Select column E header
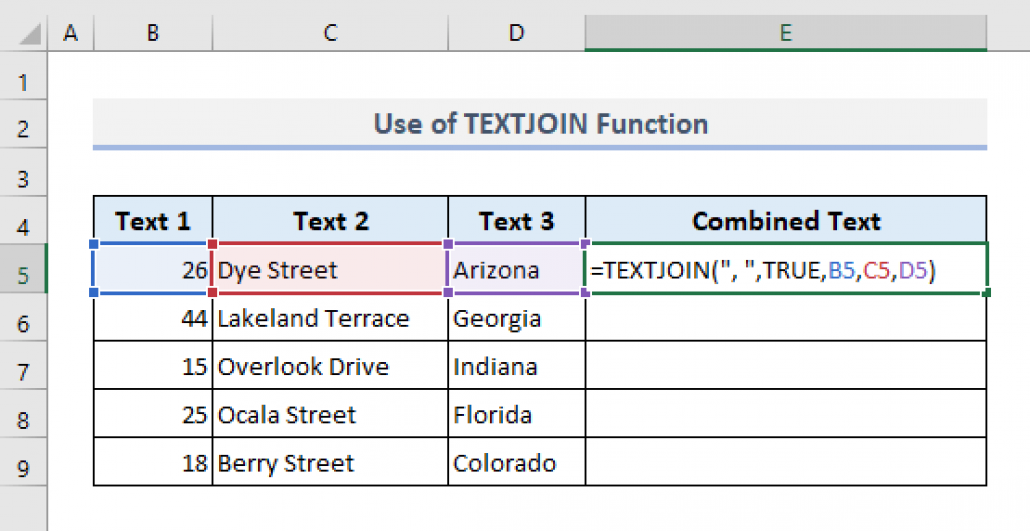Screen dimensions: 1030x531 pos(786,33)
